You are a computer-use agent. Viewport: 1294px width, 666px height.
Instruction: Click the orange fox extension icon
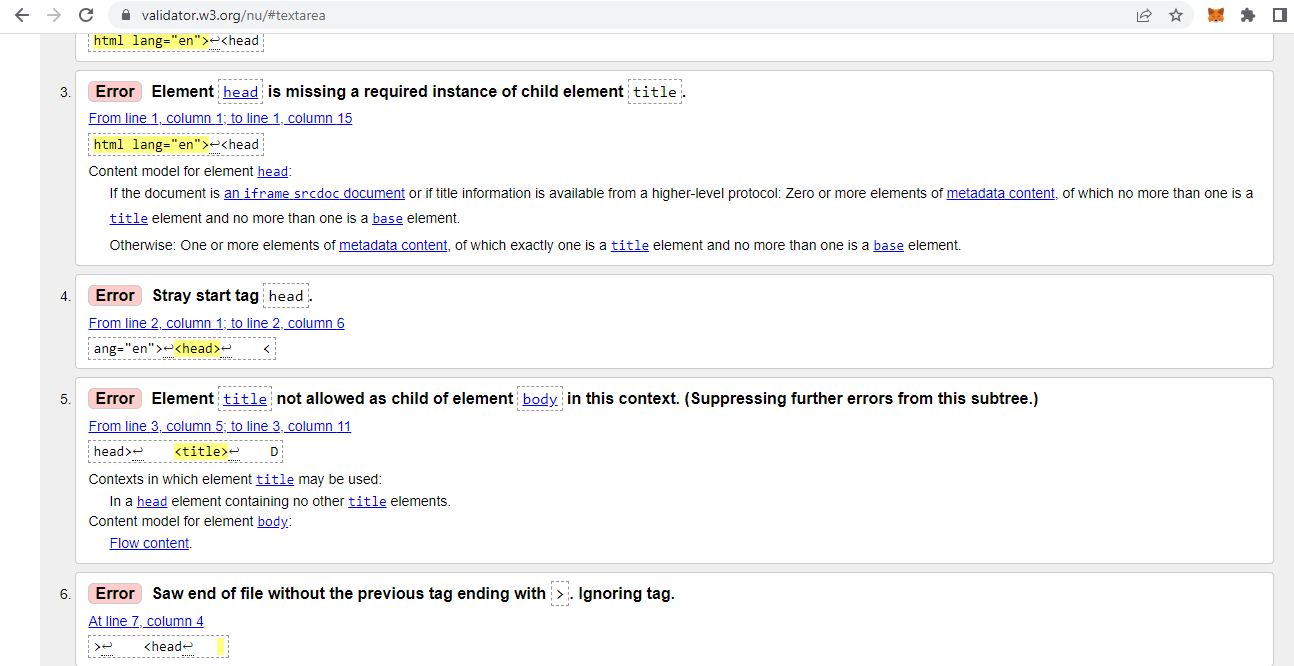click(x=1215, y=16)
